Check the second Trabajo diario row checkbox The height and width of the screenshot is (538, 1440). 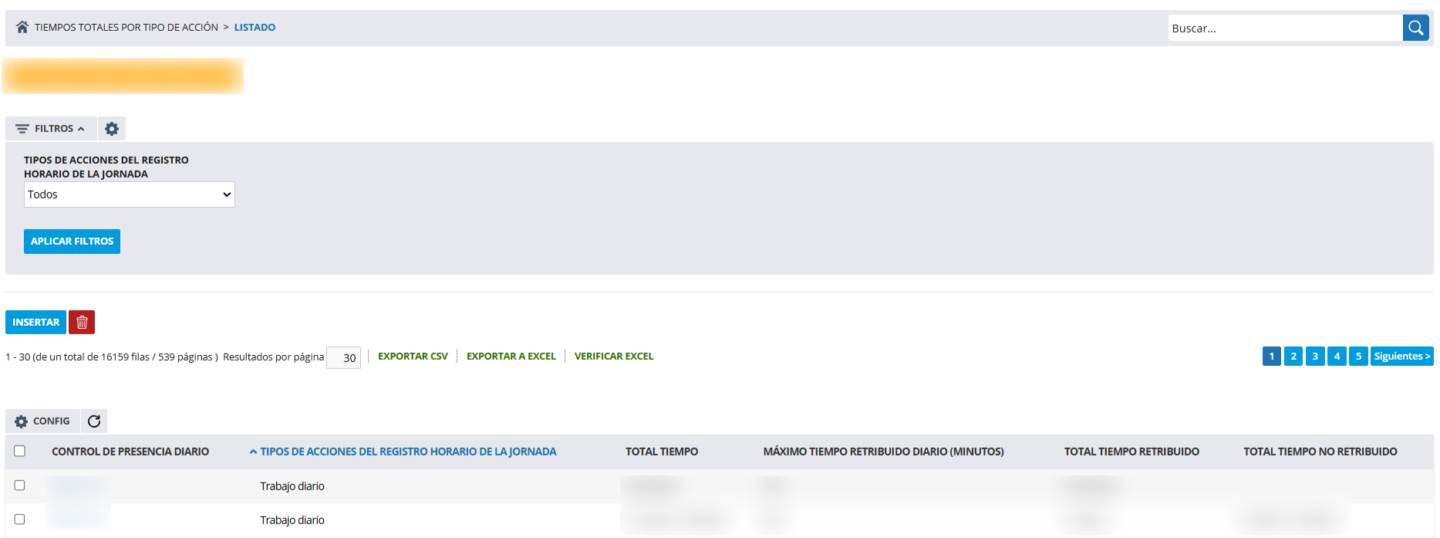point(20,519)
